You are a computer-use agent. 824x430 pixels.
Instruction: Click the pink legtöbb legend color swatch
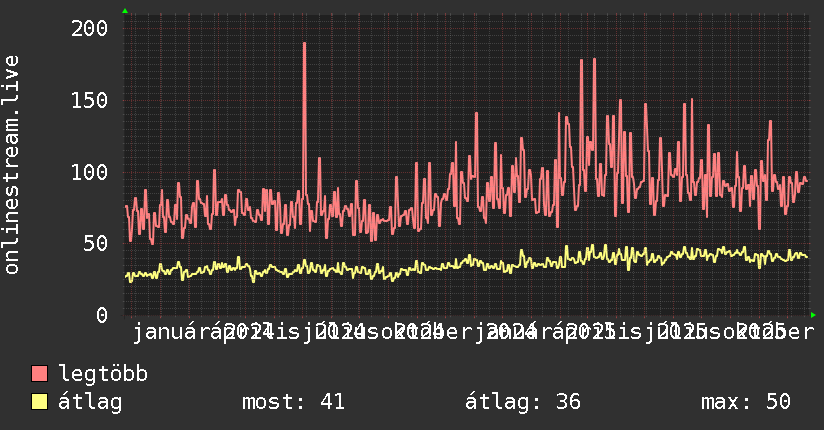point(39,374)
